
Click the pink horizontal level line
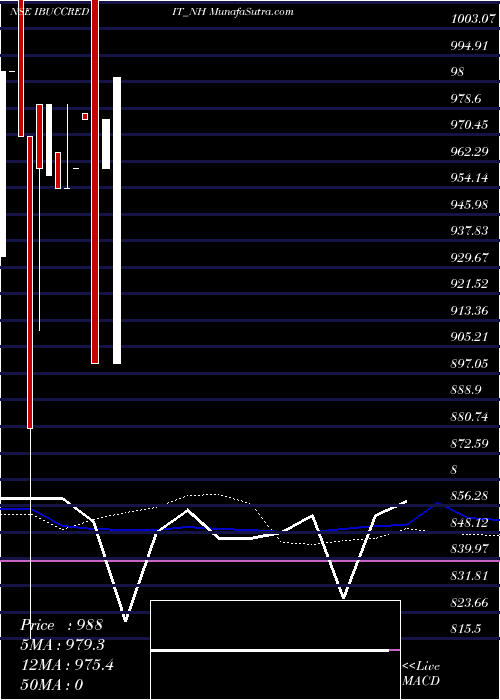[250, 560]
